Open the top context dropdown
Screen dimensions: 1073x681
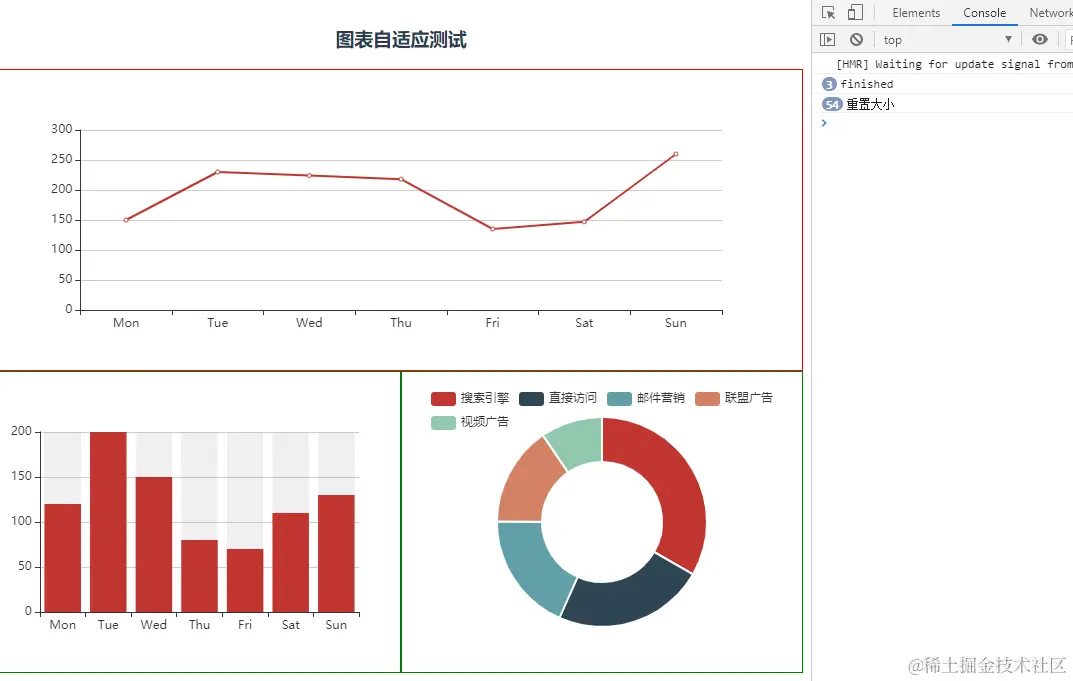click(947, 40)
